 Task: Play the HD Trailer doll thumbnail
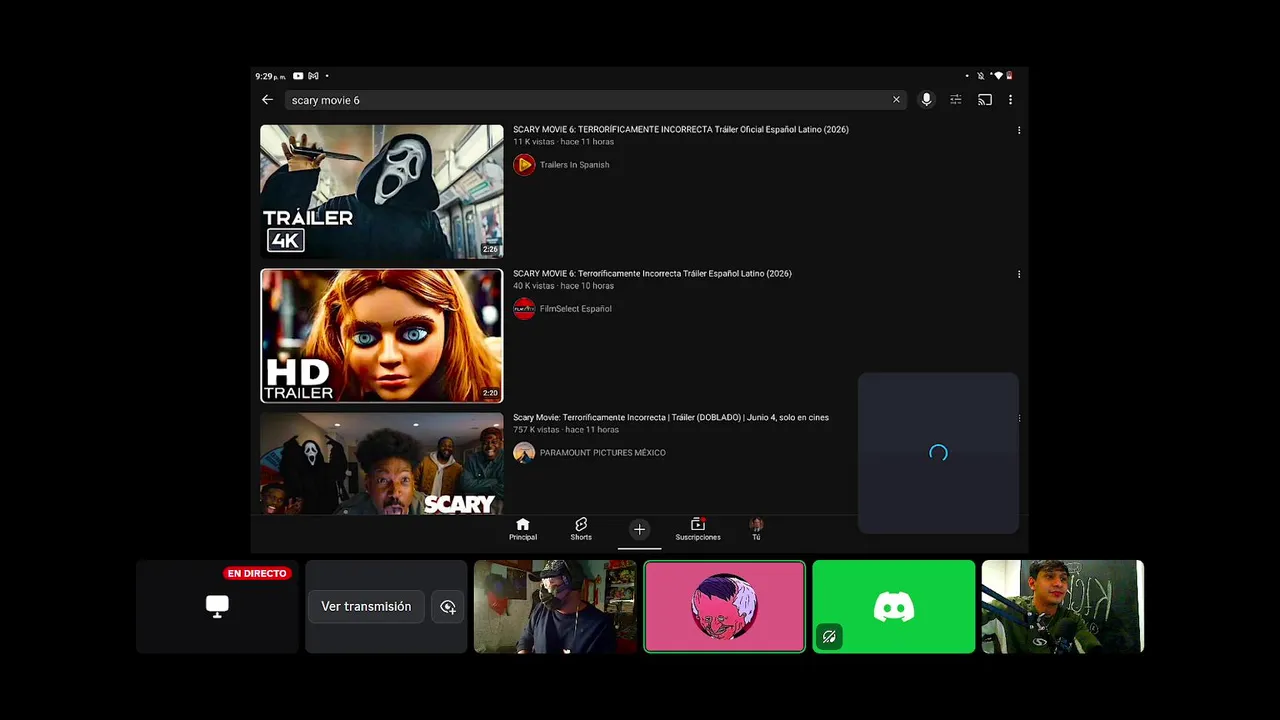pos(382,335)
